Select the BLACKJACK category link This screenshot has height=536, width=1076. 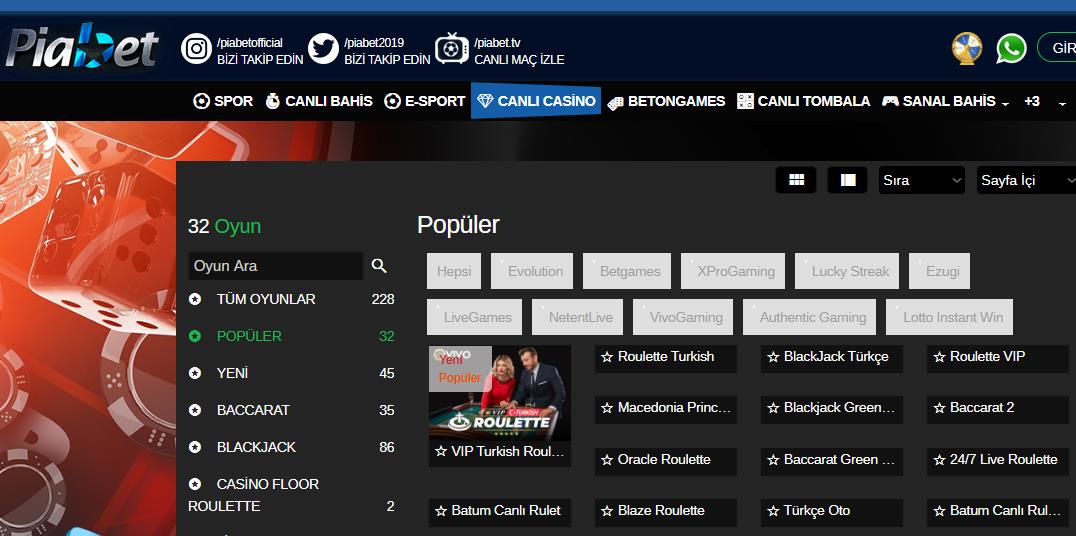[x=256, y=447]
